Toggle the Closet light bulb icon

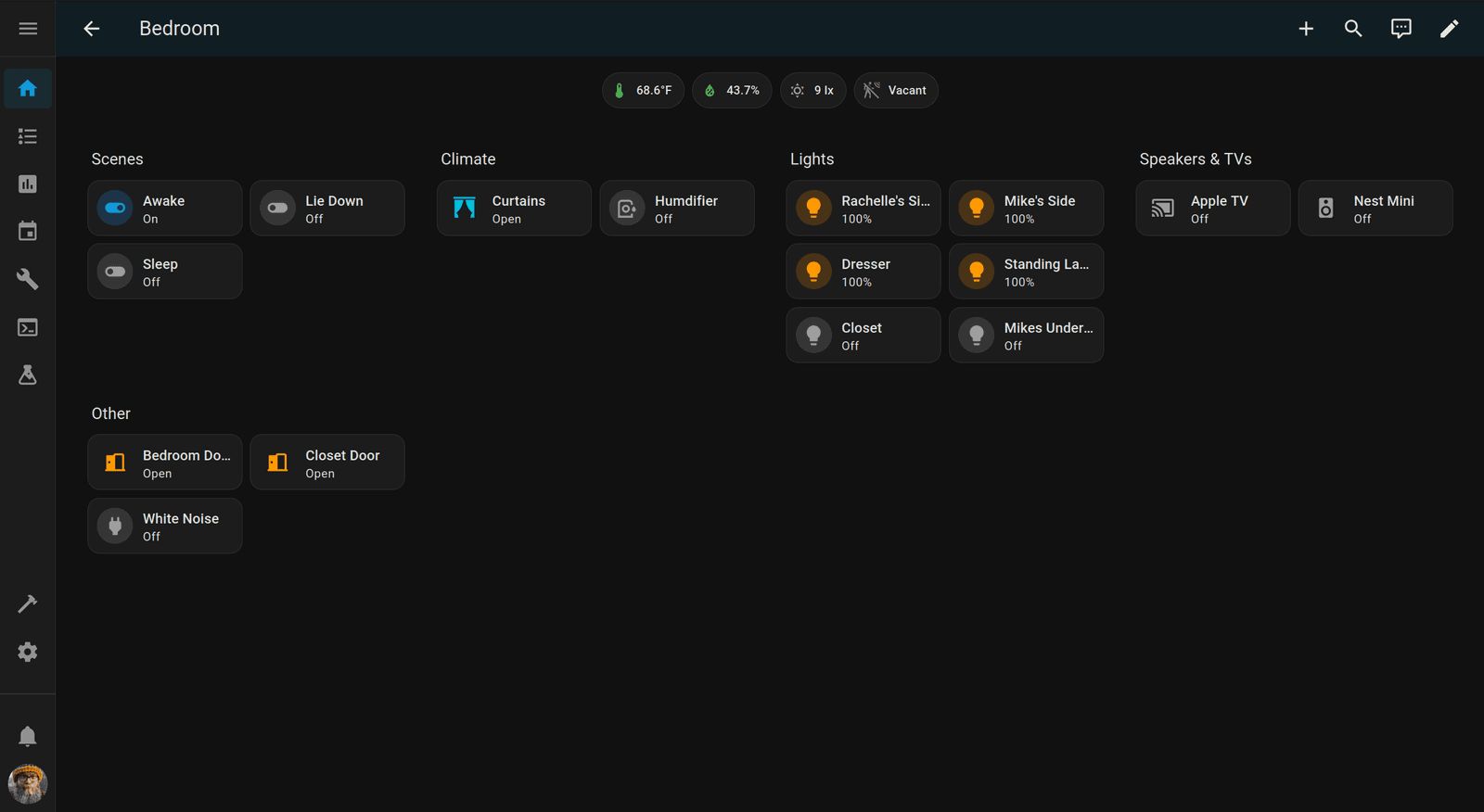pos(813,336)
